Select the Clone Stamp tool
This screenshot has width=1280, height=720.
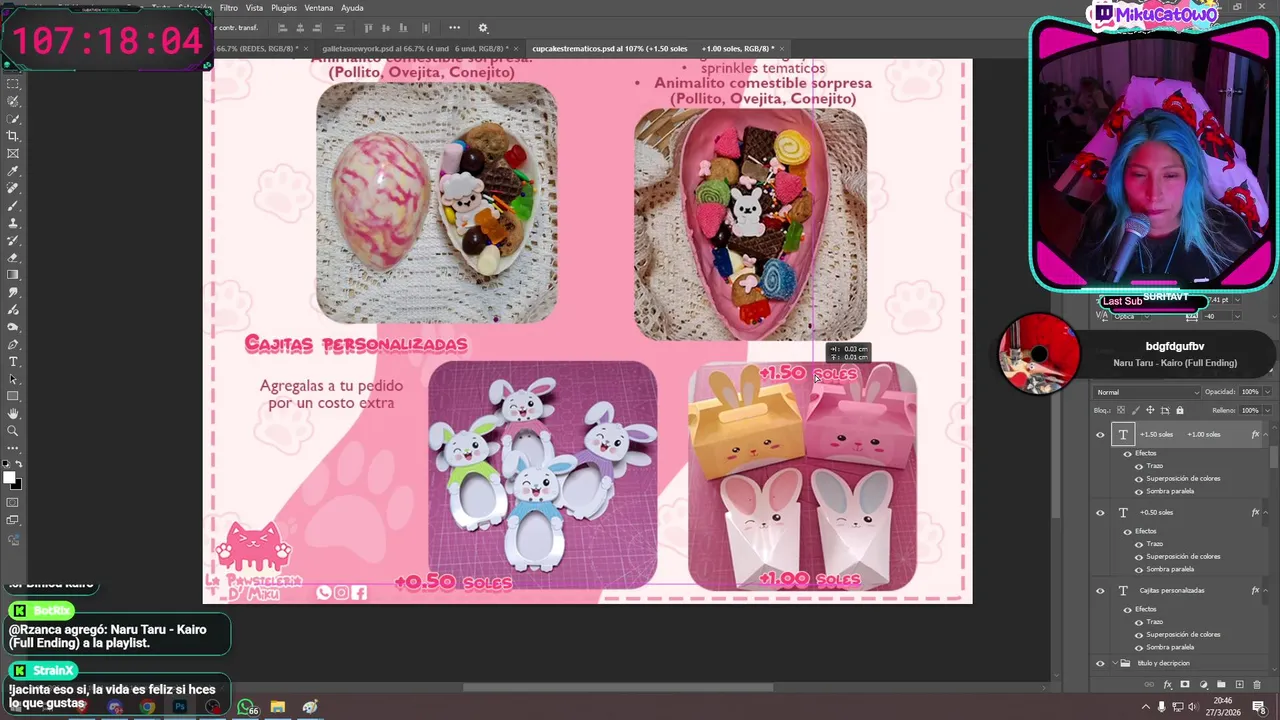point(13,223)
